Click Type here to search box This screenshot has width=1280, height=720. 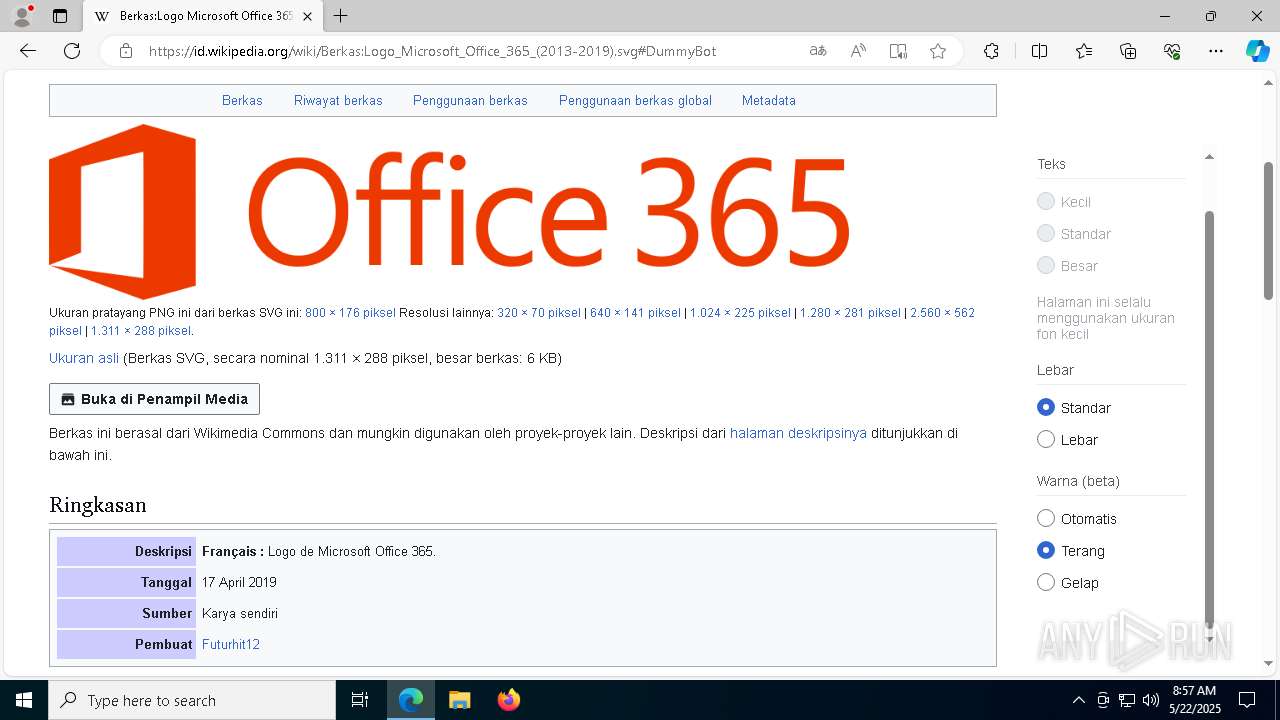[x=192, y=700]
